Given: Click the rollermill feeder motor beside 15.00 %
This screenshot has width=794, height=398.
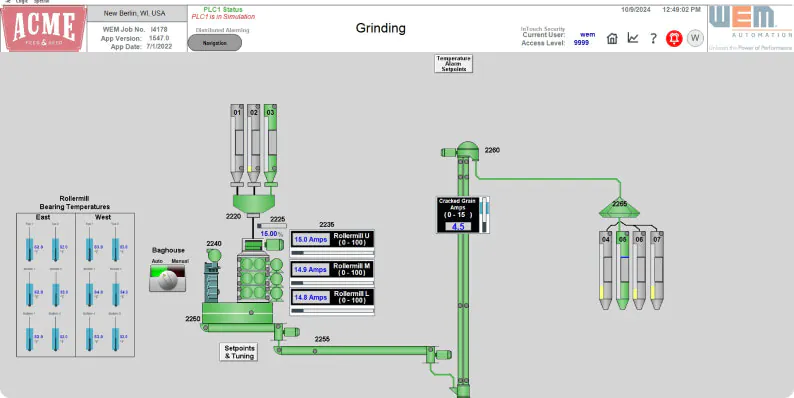Looking at the screenshot, I should (x=275, y=245).
